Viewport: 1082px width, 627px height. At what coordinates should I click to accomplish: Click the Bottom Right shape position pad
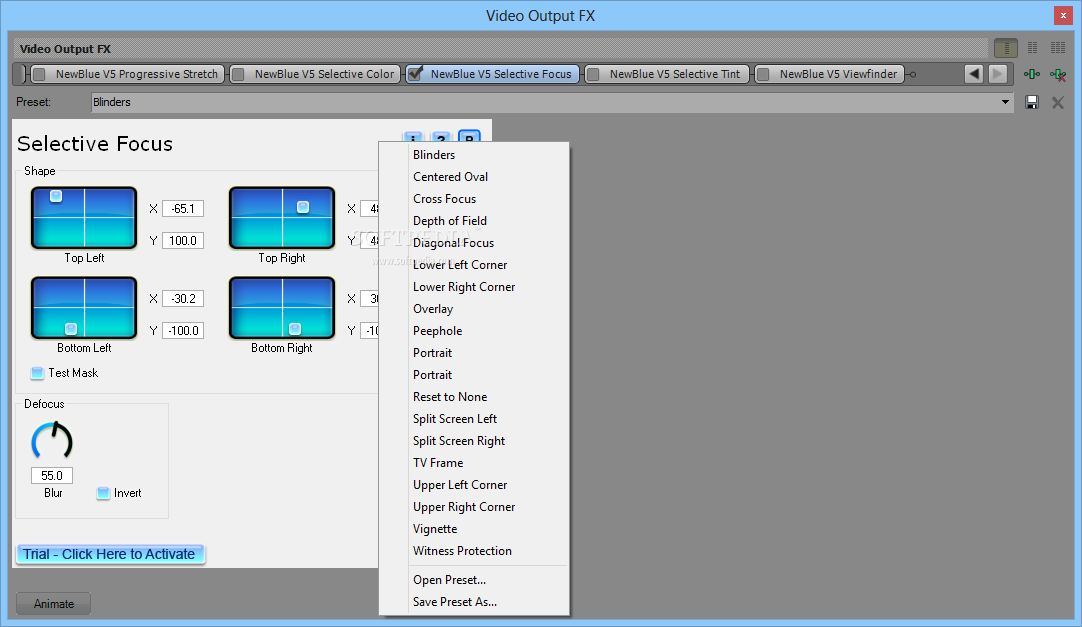pyautogui.click(x=282, y=308)
